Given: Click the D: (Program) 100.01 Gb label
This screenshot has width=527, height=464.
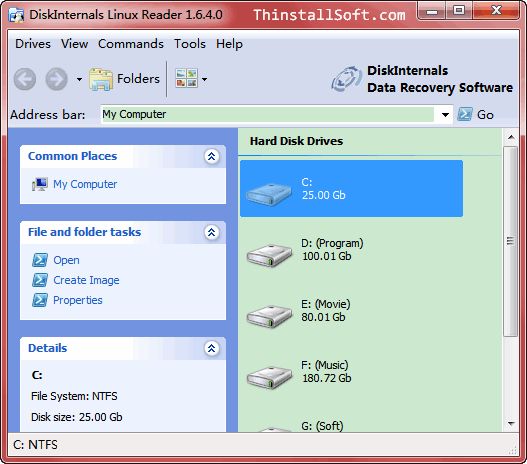Looking at the screenshot, I should coord(332,250).
